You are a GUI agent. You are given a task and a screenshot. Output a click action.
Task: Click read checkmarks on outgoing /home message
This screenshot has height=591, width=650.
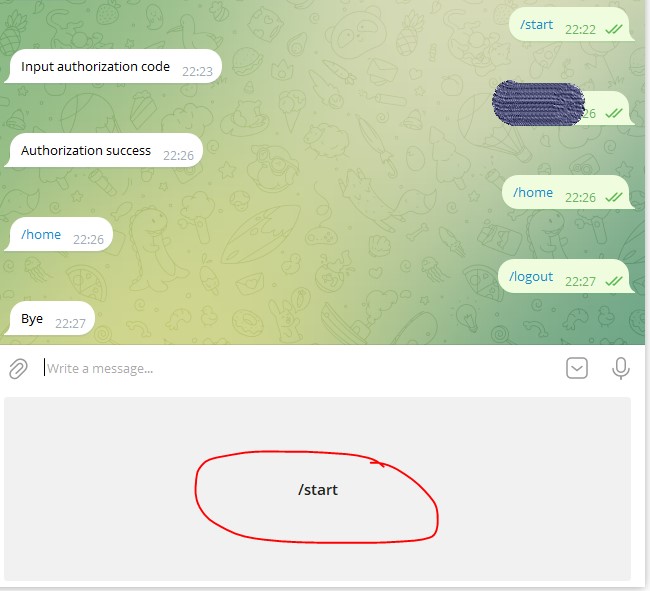point(614,197)
